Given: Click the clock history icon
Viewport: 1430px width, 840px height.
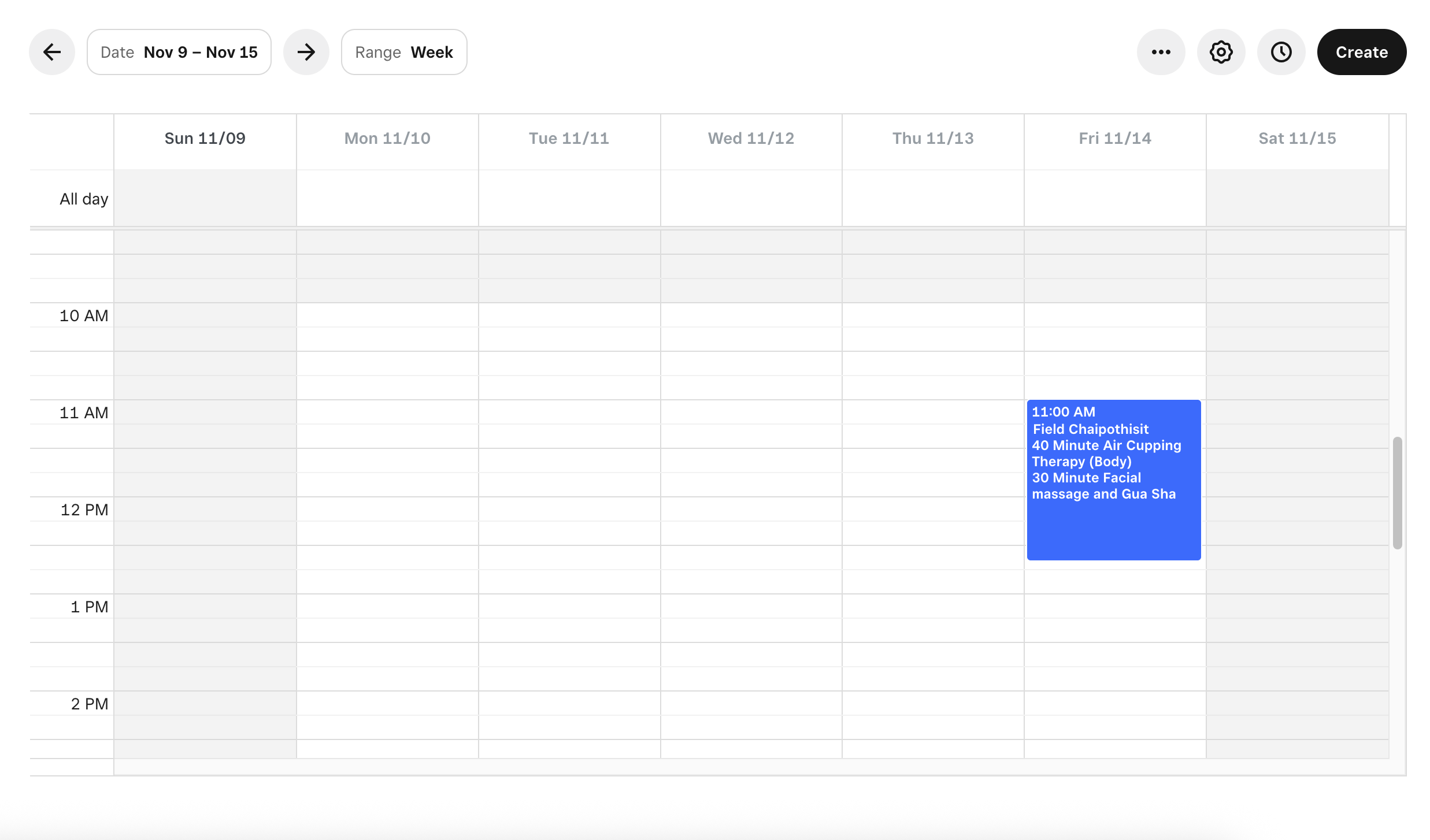Looking at the screenshot, I should click(x=1281, y=52).
